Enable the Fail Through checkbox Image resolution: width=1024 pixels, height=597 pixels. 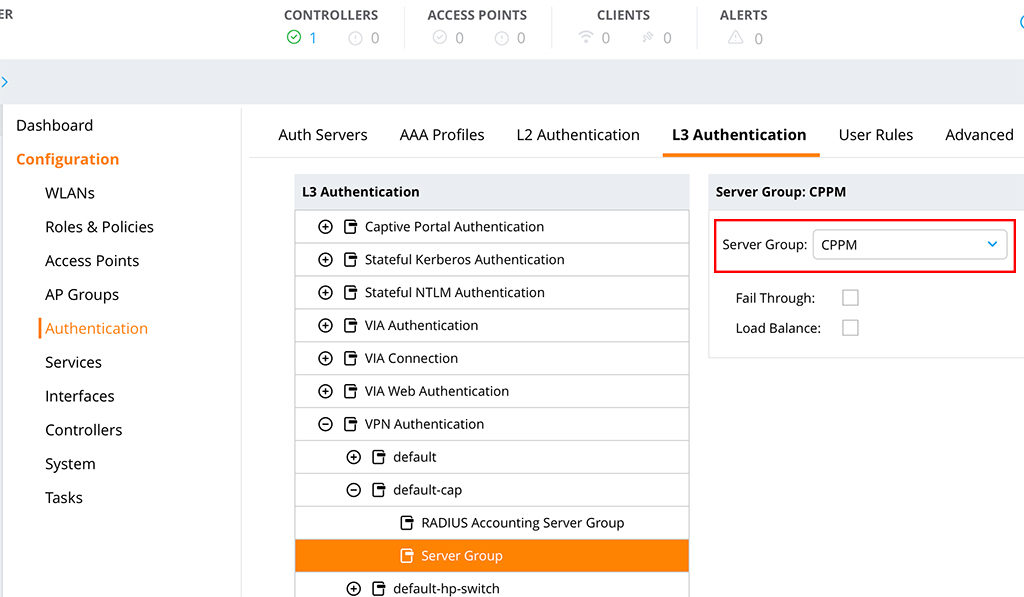[x=850, y=297]
